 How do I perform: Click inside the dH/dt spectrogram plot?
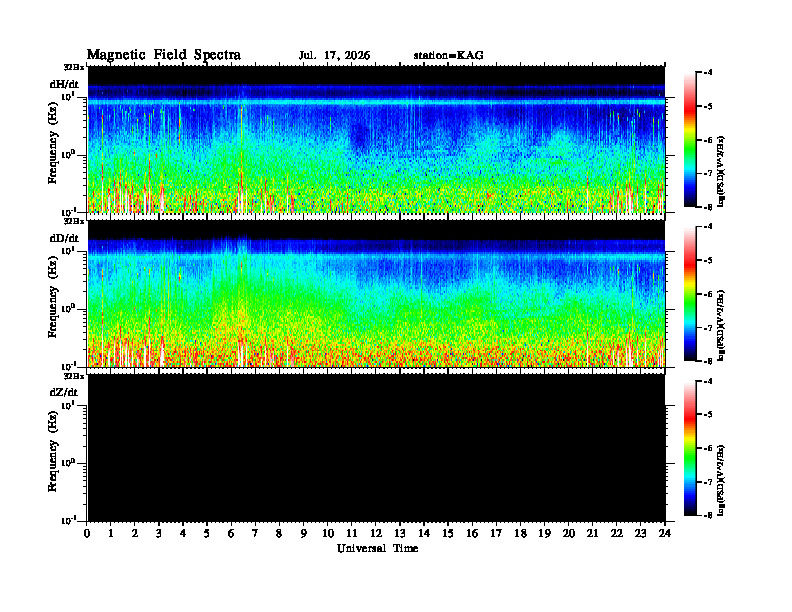click(x=376, y=139)
